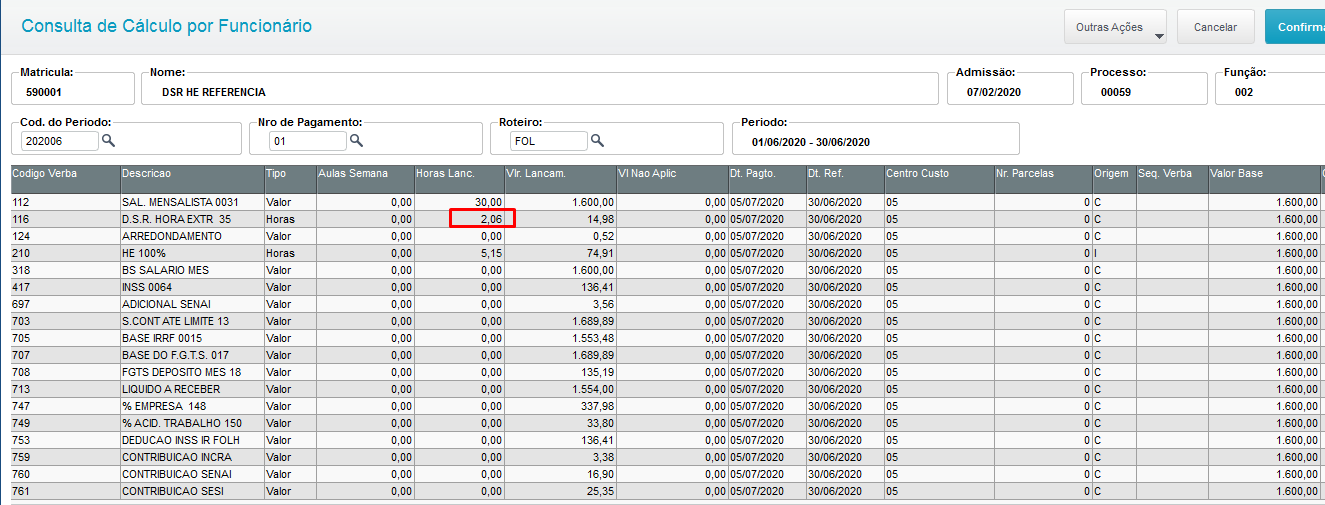1325x505 pixels.
Task: Select the S.CONT ATE LIMITE 13 row
Action: point(668,321)
